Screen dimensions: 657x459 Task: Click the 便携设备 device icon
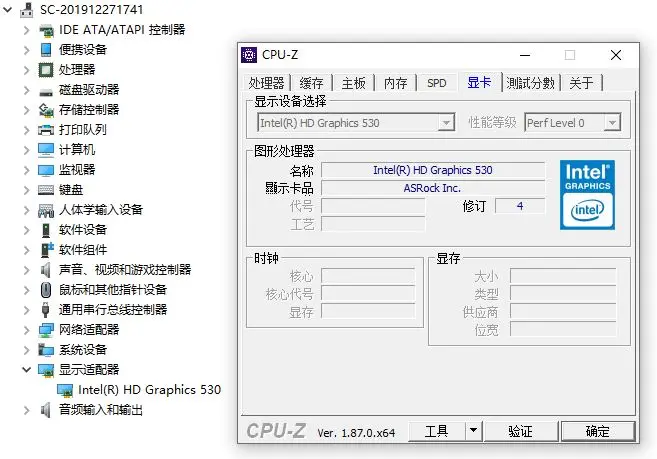(46, 50)
